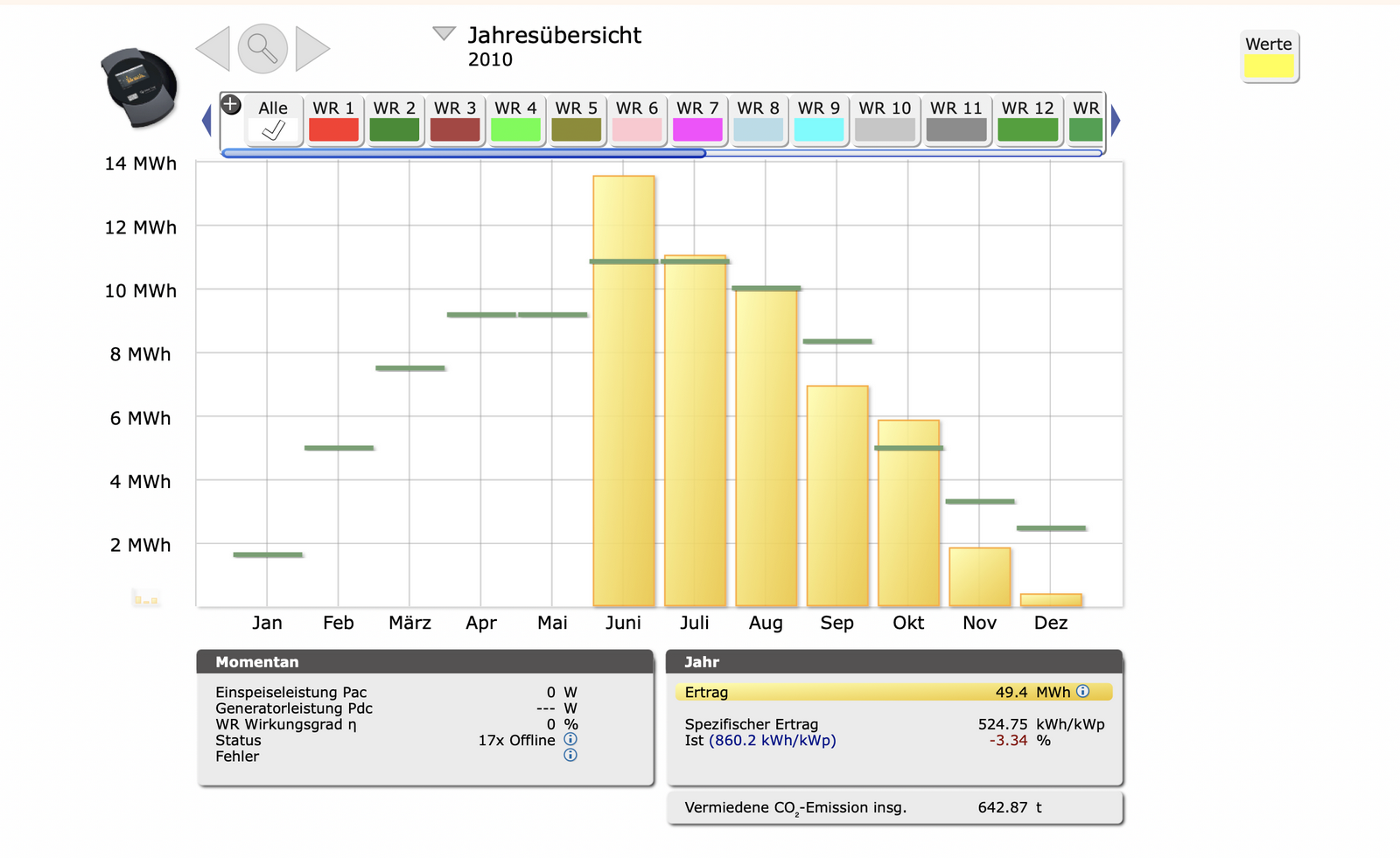Image resolution: width=1400 pixels, height=858 pixels.
Task: Toggle WR 5 olive inverter swatch
Action: (577, 130)
